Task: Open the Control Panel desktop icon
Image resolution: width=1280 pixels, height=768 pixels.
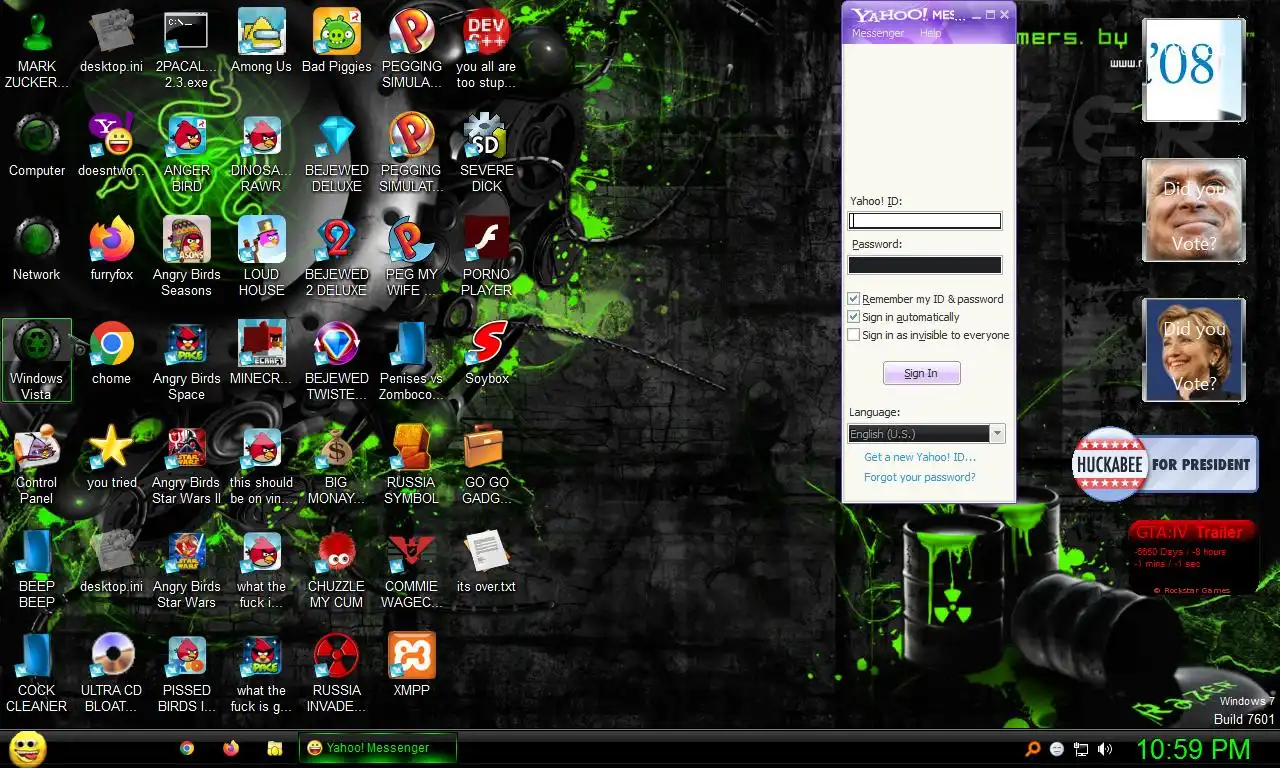Action: coord(37,466)
